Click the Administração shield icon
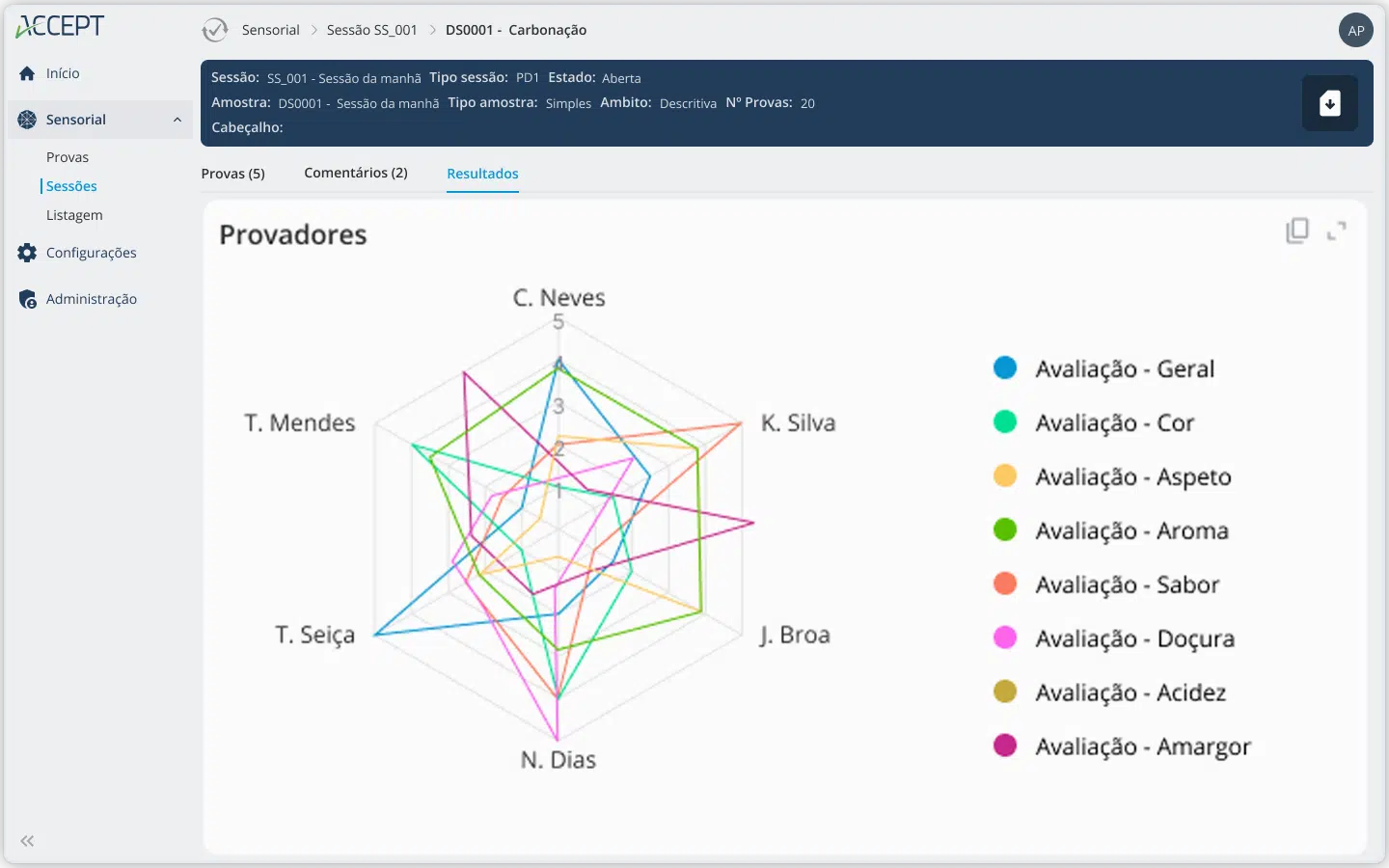The width and height of the screenshot is (1389, 868). [x=27, y=299]
